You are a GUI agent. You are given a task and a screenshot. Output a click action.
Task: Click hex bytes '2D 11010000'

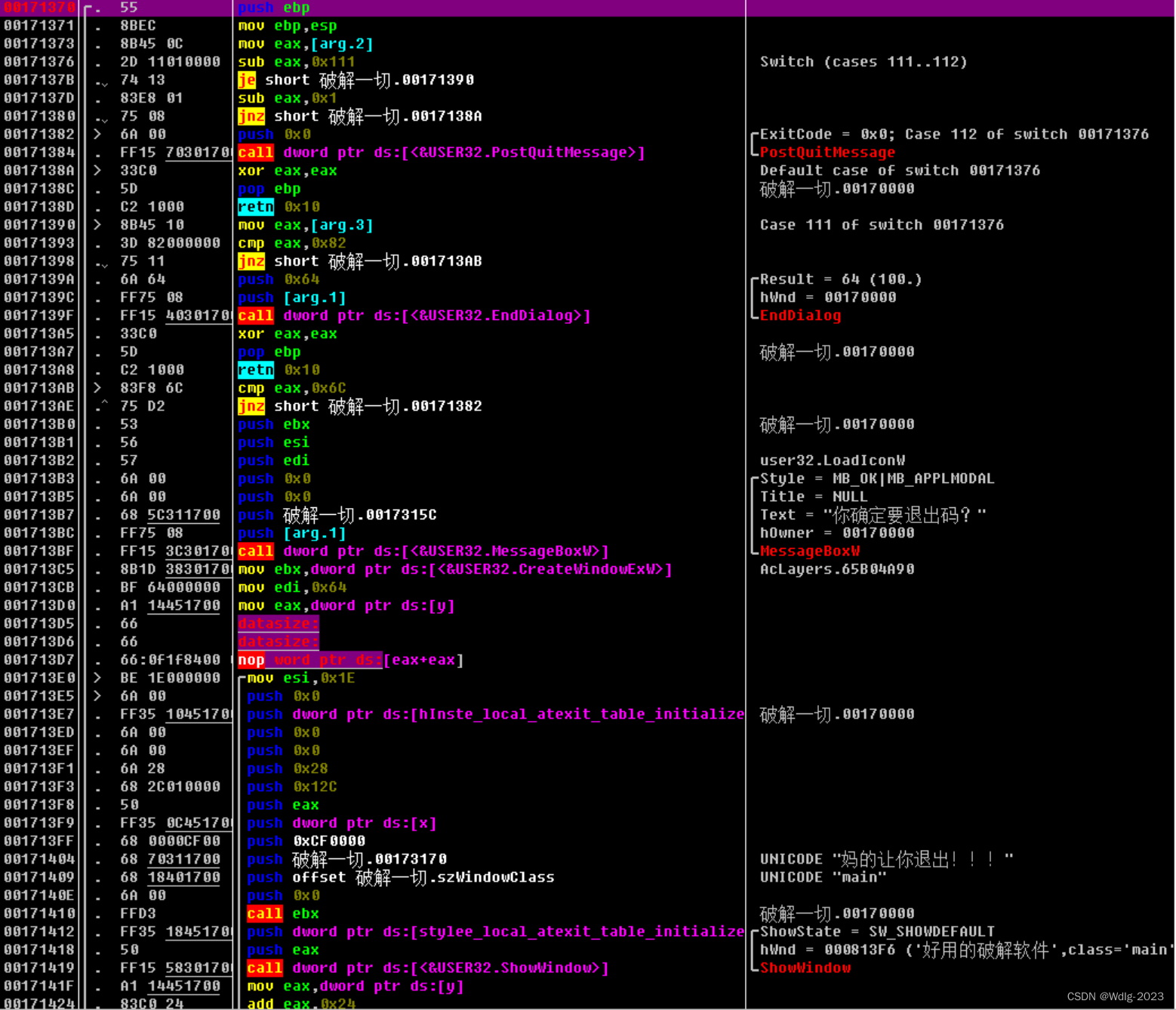pos(171,62)
